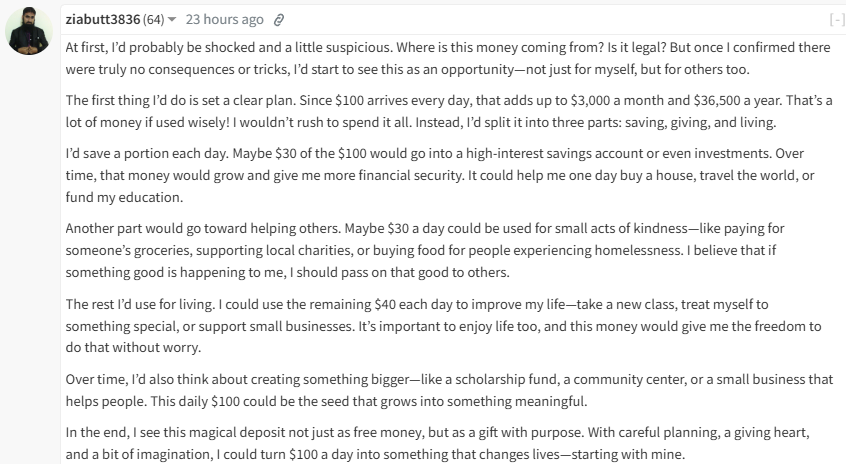Viewport: 846px width, 464px height.
Task: Collapse the comment using the [-] toggle
Action: click(836, 20)
